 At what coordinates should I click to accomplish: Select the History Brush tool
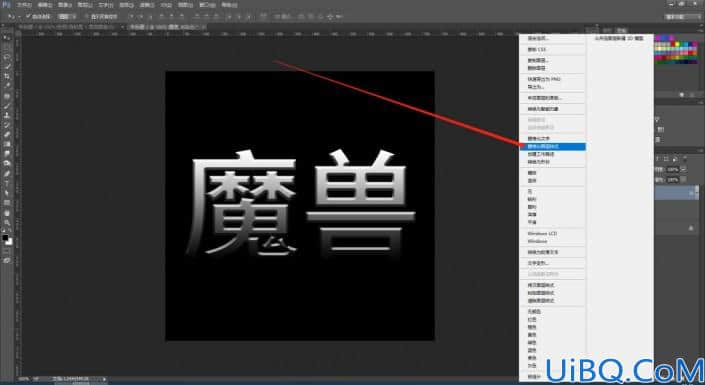(7, 125)
